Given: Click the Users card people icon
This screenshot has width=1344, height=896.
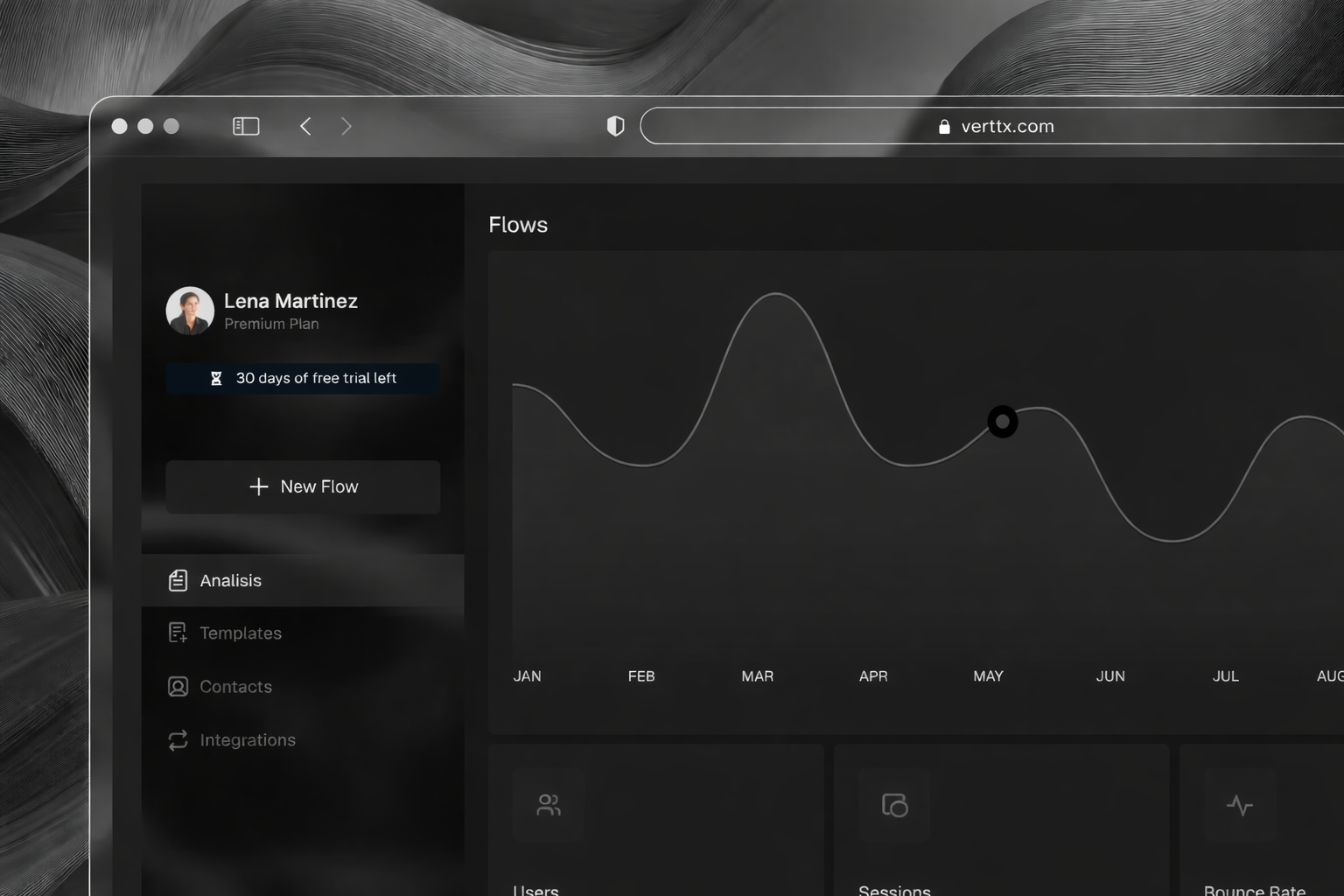Looking at the screenshot, I should point(549,805).
